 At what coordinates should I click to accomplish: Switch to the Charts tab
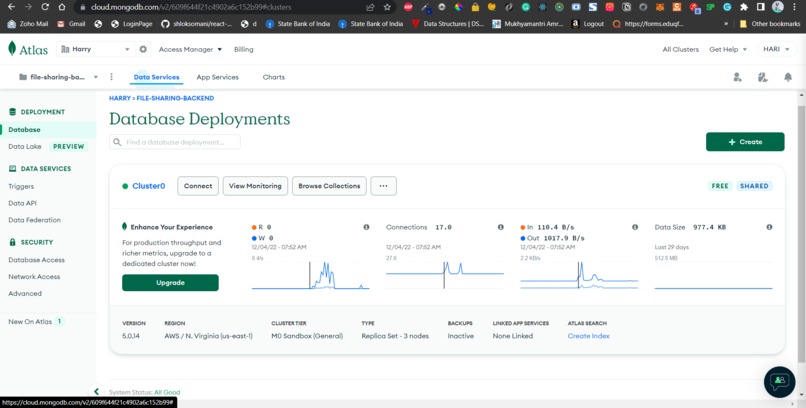(273, 77)
